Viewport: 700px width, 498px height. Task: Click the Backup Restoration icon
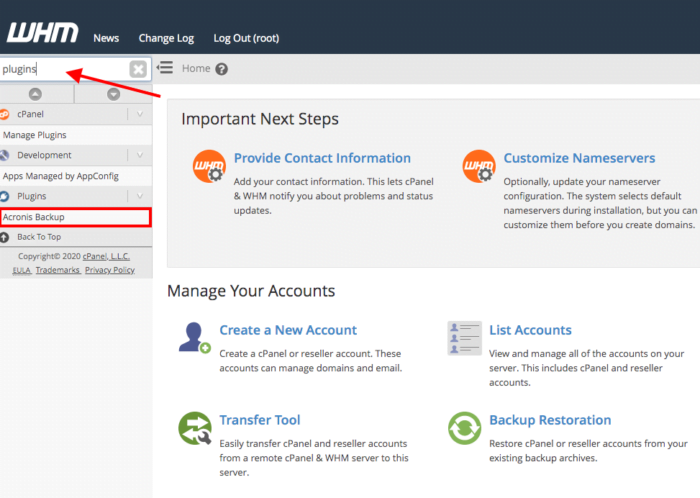(x=464, y=428)
